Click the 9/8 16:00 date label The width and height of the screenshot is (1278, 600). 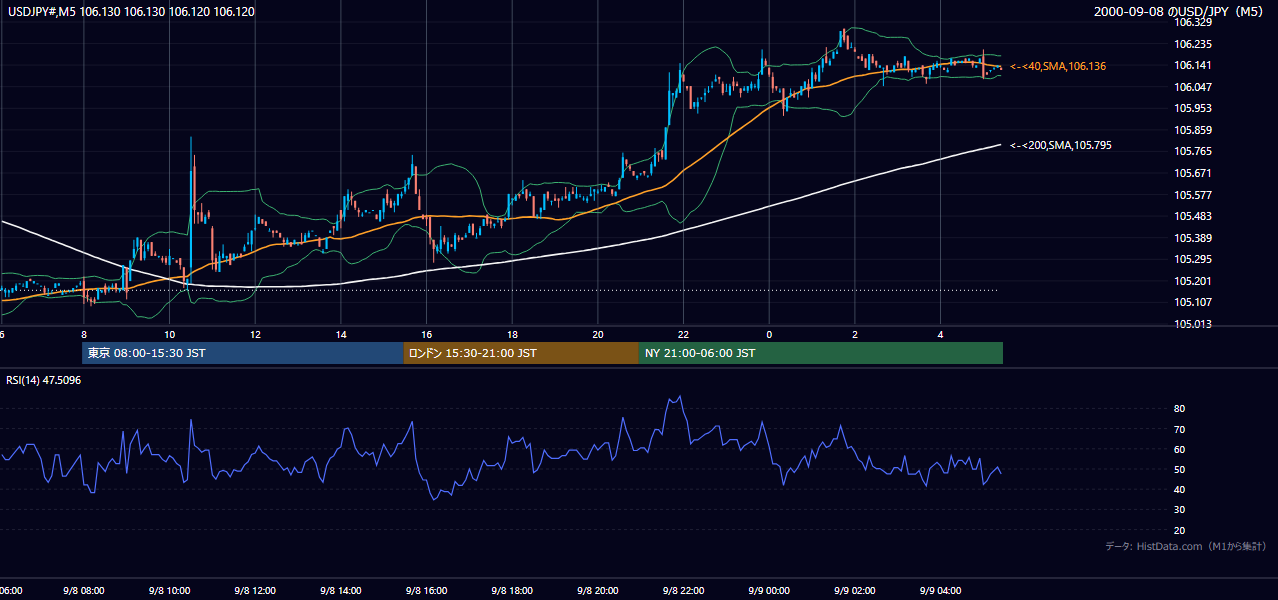tap(426, 591)
